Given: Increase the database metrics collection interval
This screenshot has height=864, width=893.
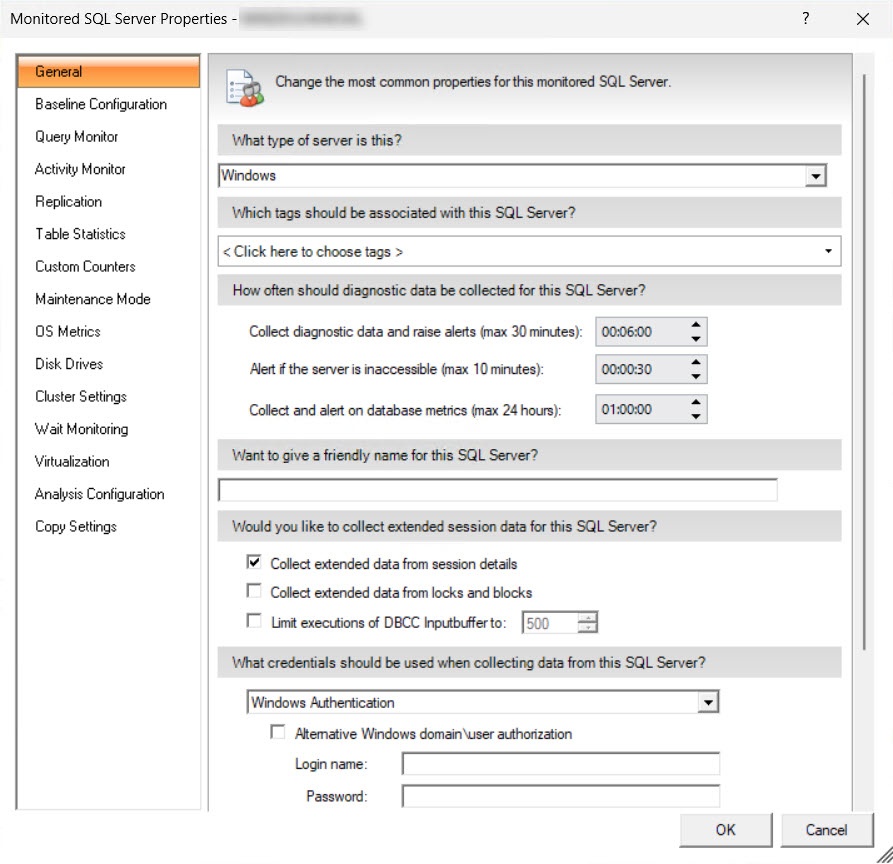Looking at the screenshot, I should click(x=696, y=402).
